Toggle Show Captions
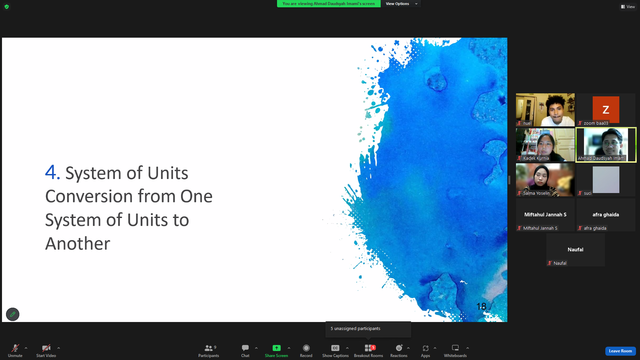This screenshot has width=640, height=360. (335, 350)
